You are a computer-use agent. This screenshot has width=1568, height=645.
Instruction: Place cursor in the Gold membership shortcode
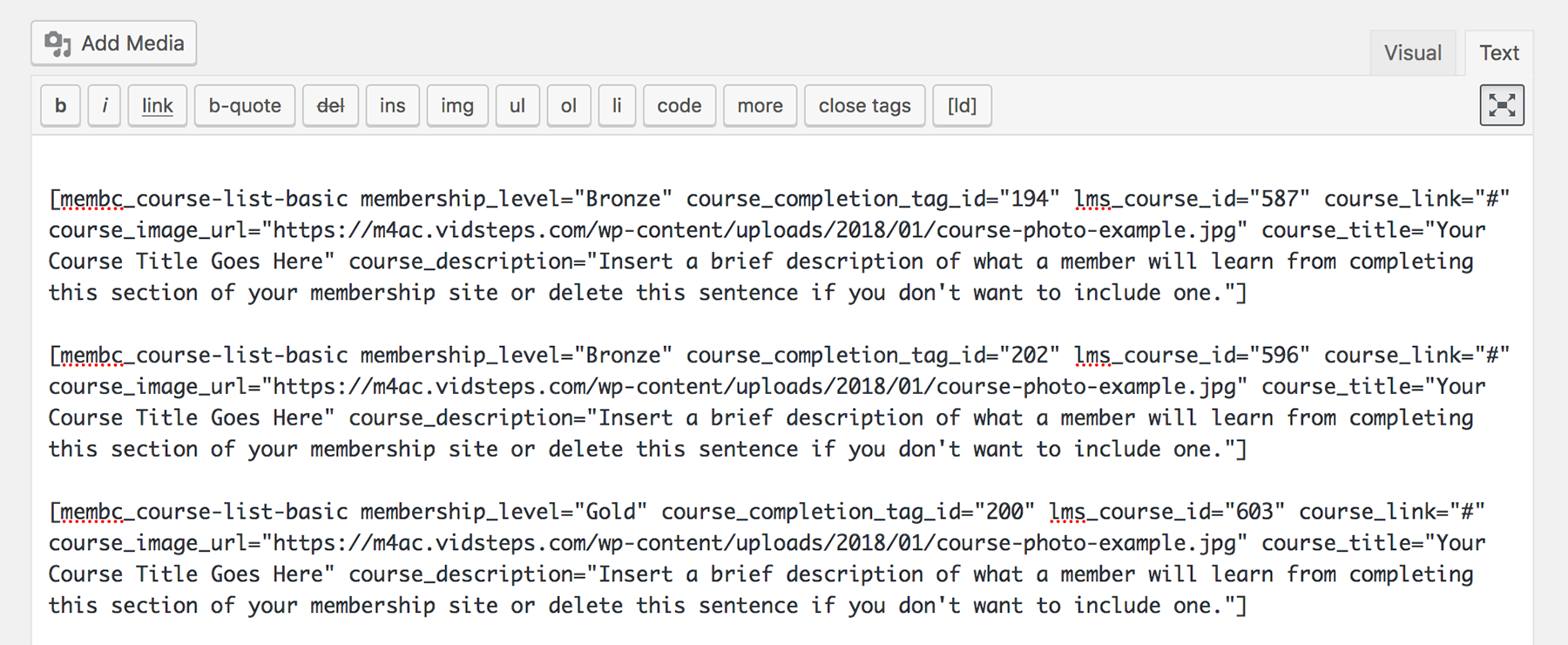[767, 559]
